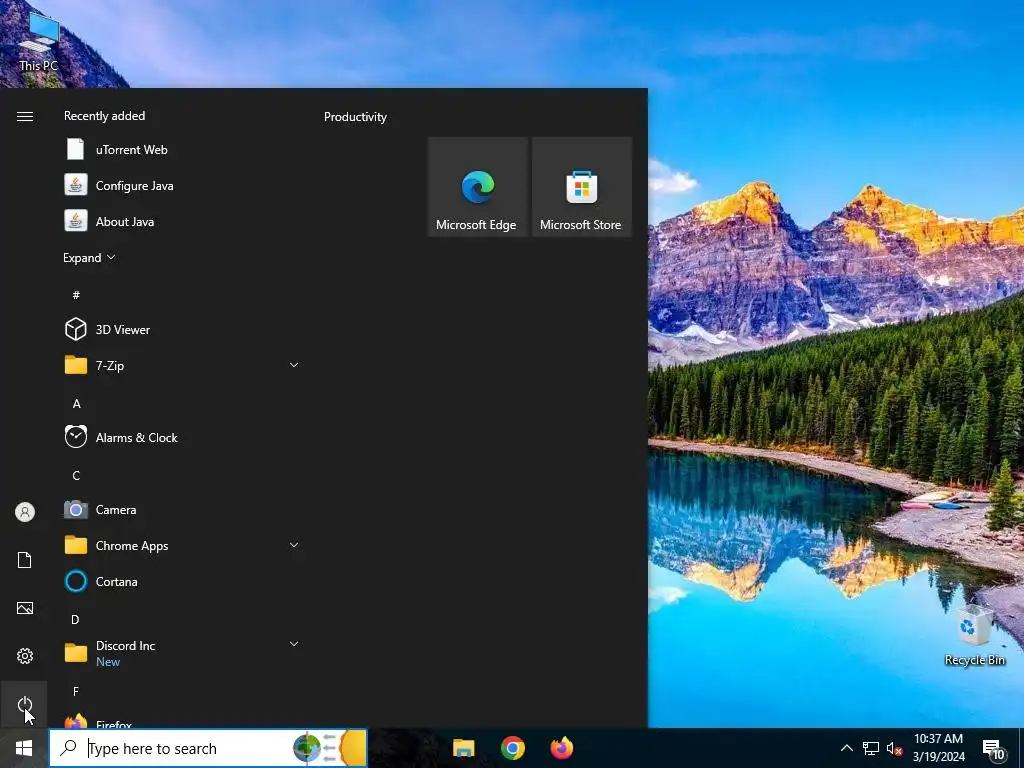Open the user account avatar
The image size is (1024, 768).
tap(24, 511)
